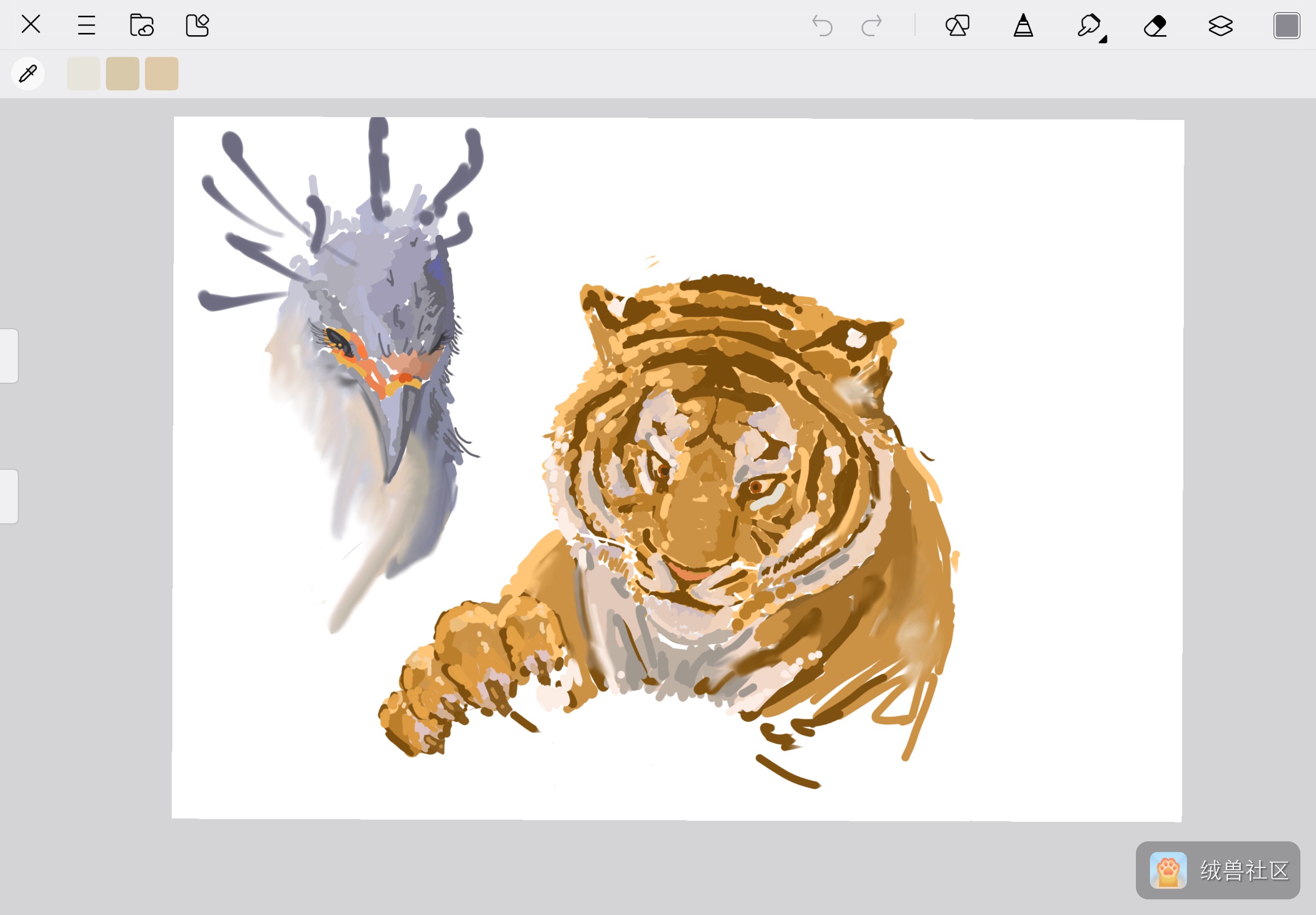Close the drawing with the X icon
This screenshot has width=1316, height=915.
30,25
